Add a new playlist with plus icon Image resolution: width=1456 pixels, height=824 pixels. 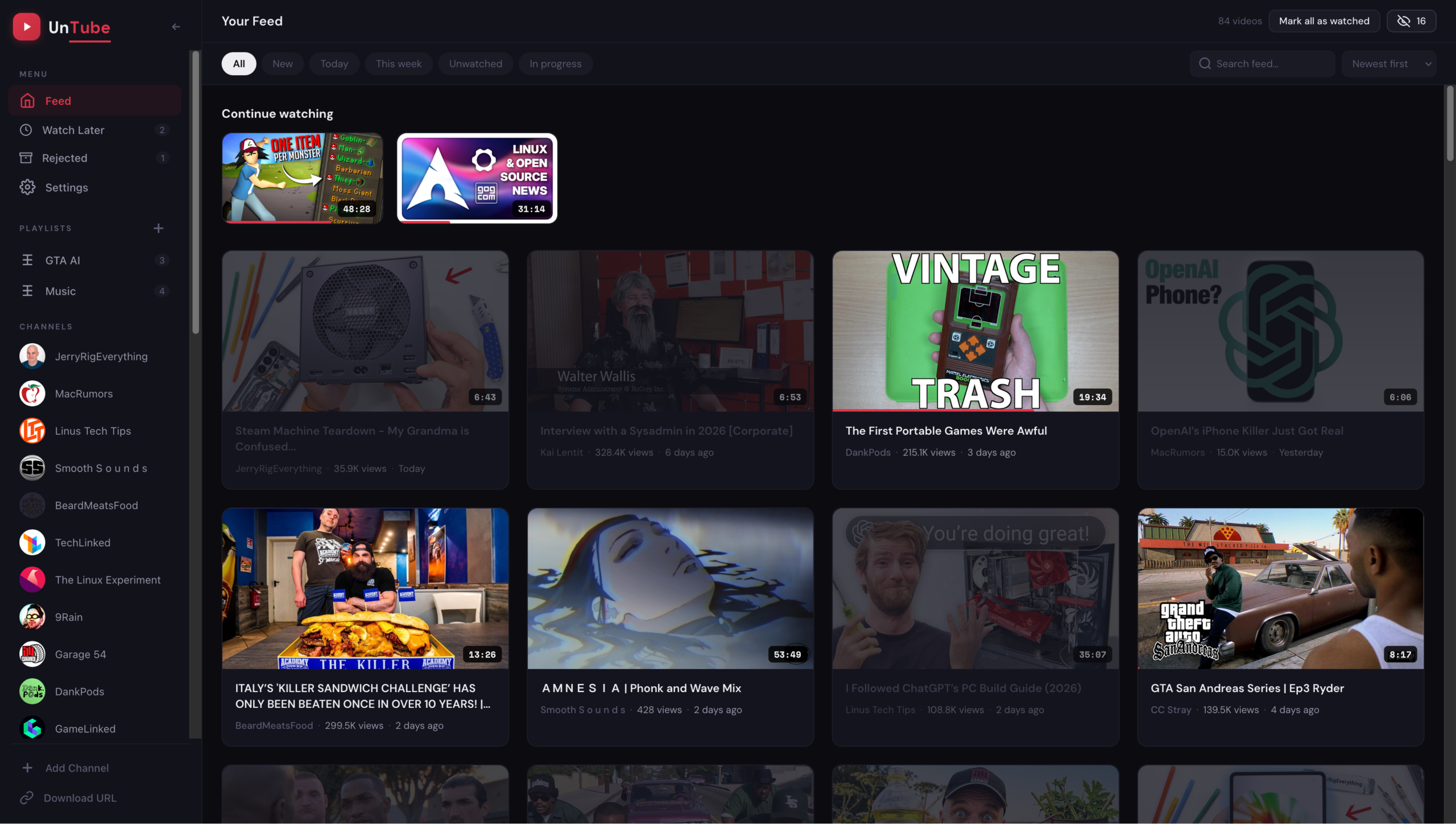point(159,228)
